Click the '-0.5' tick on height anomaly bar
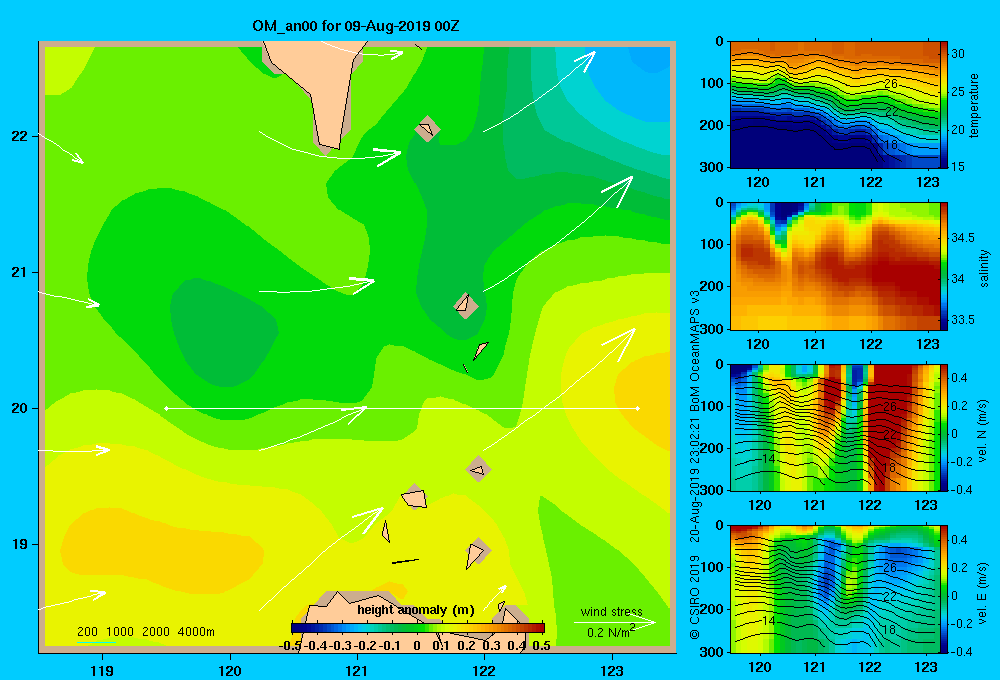The image size is (1000, 680). pyautogui.click(x=290, y=646)
